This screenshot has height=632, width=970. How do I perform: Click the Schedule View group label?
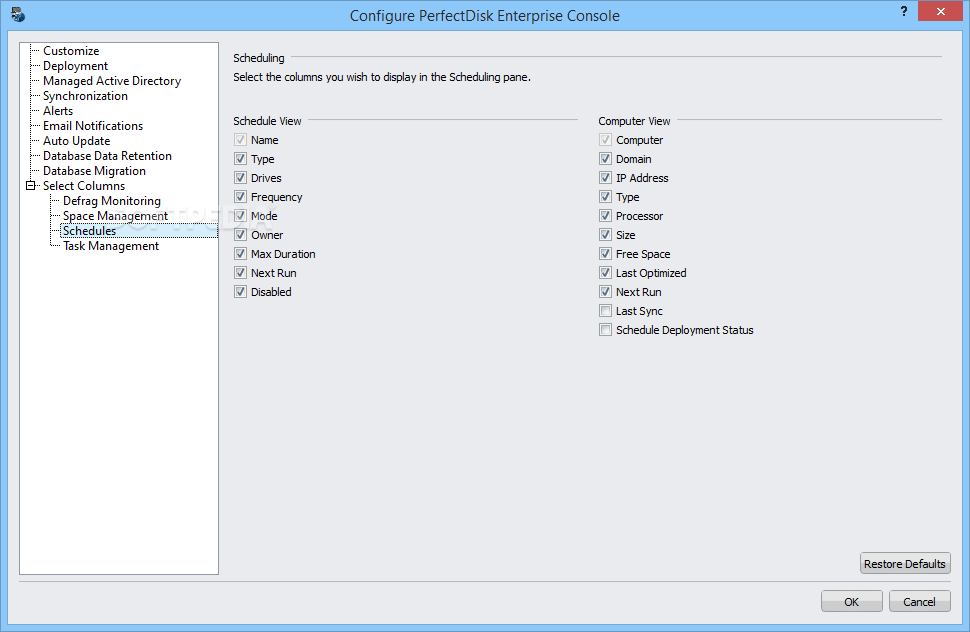(267, 121)
